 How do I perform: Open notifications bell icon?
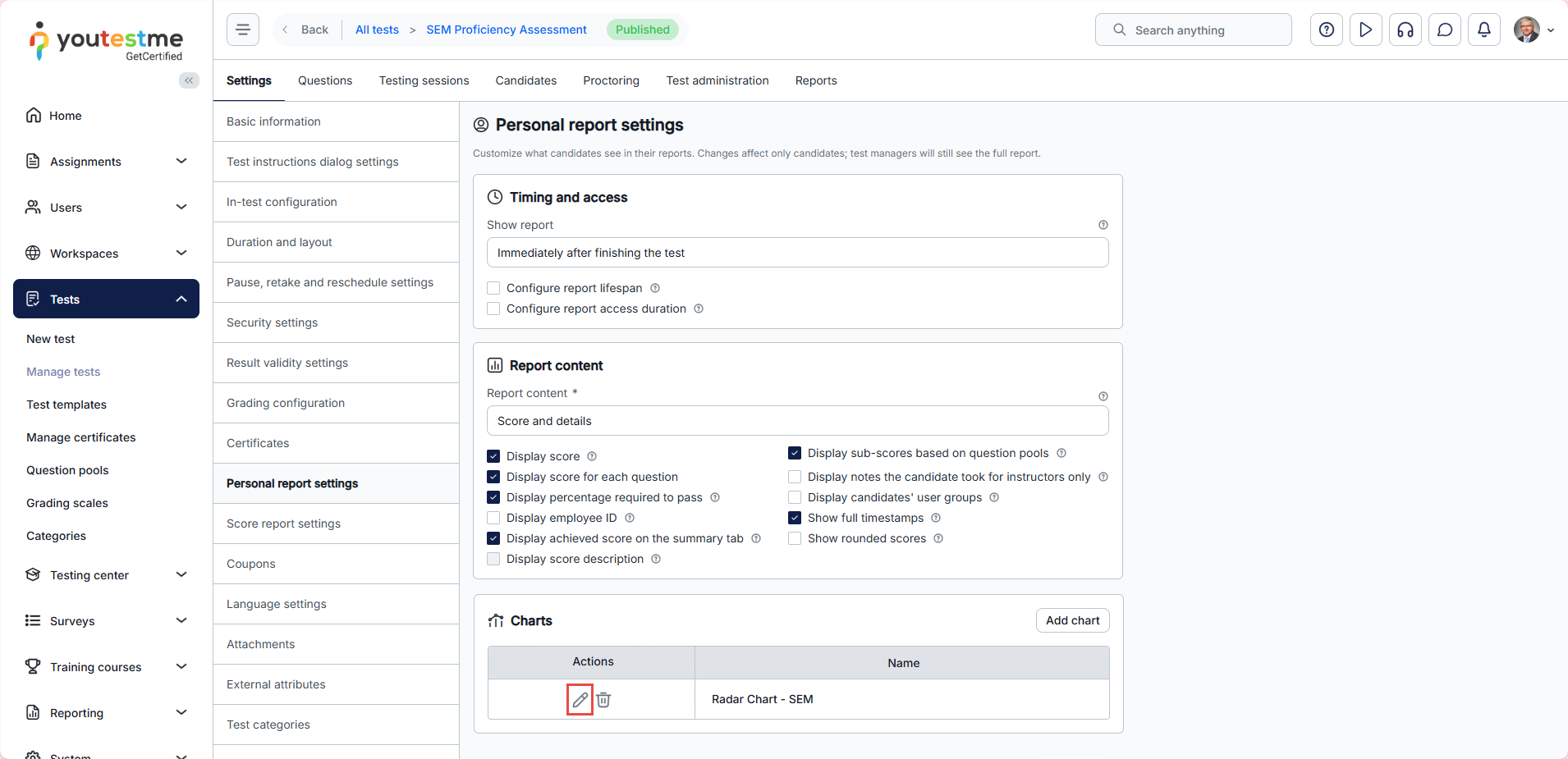click(x=1483, y=30)
